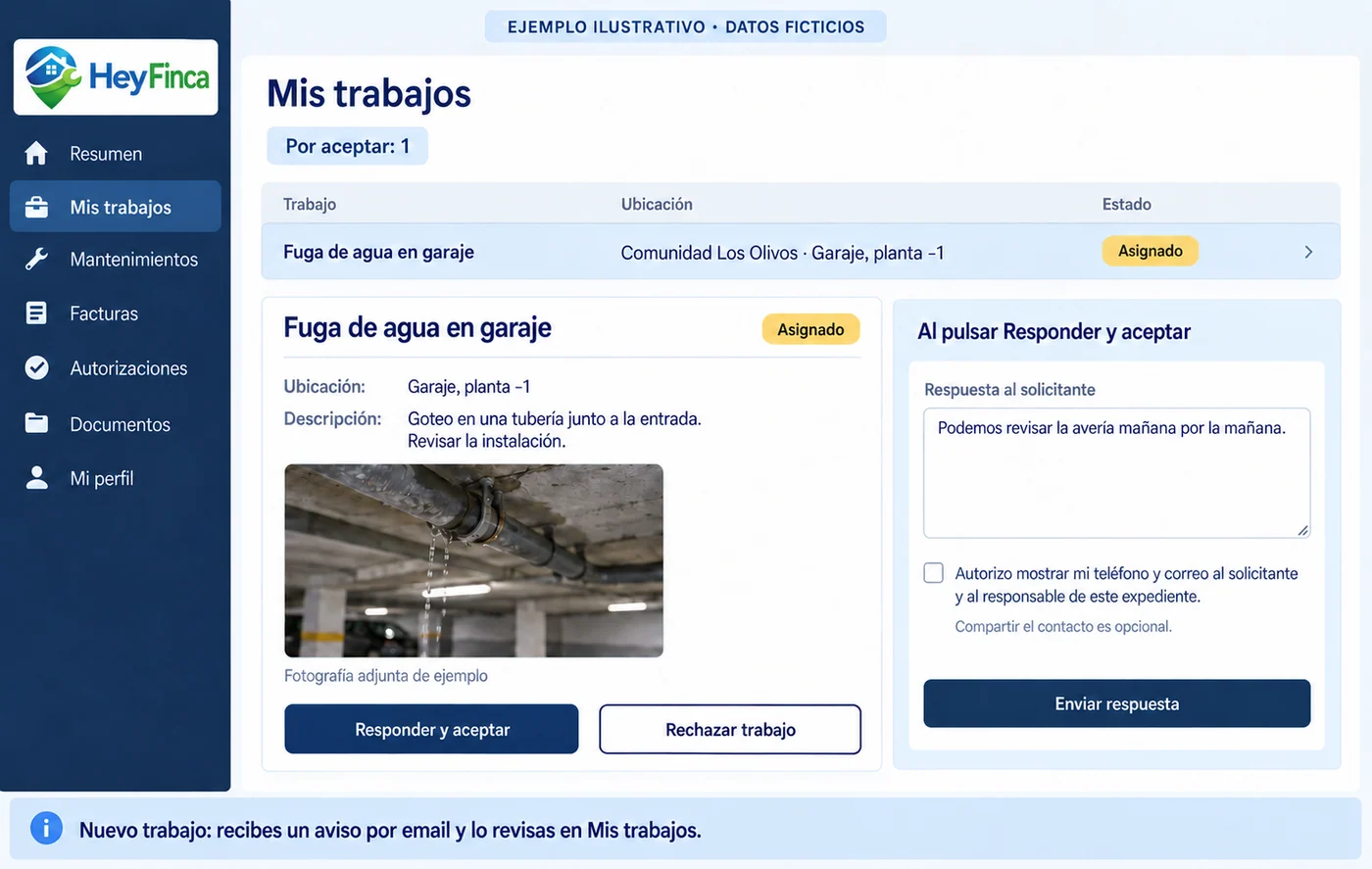
Task: Click the Compartir el contacto es opcional note
Action: [x=1063, y=627]
